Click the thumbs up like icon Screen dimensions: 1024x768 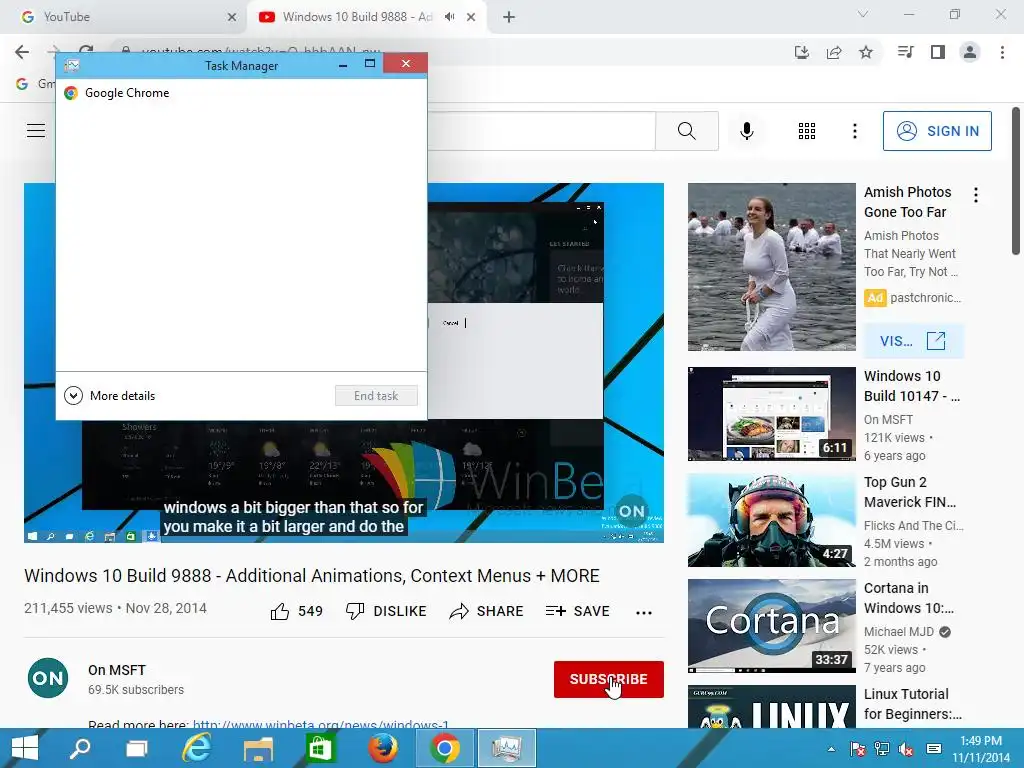[280, 611]
